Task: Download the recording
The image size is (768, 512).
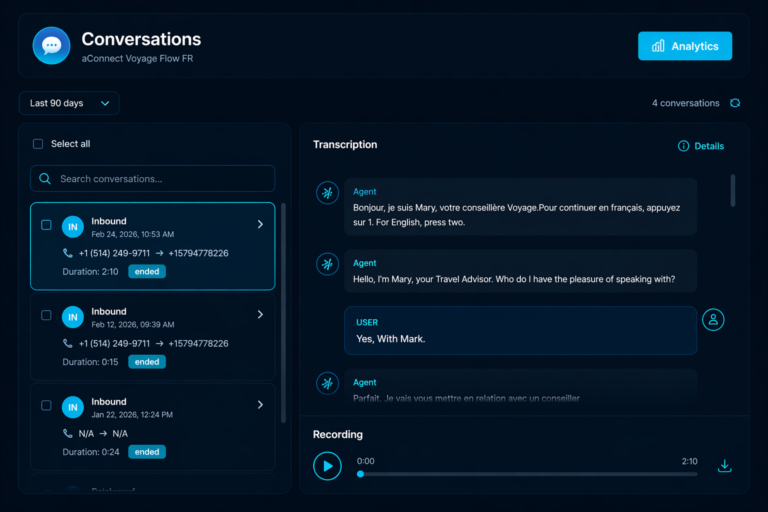Action: [x=724, y=466]
